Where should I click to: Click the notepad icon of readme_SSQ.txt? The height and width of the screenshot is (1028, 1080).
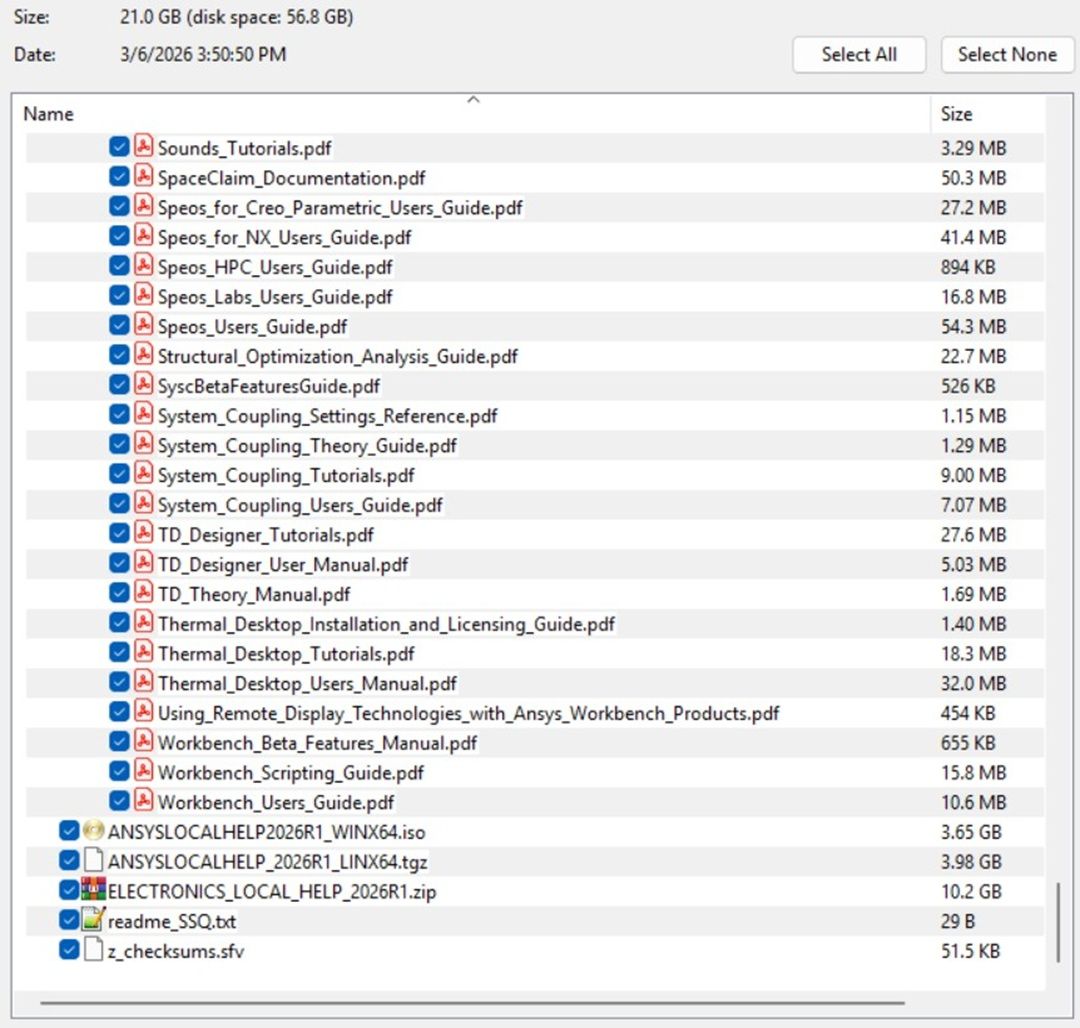(x=93, y=919)
